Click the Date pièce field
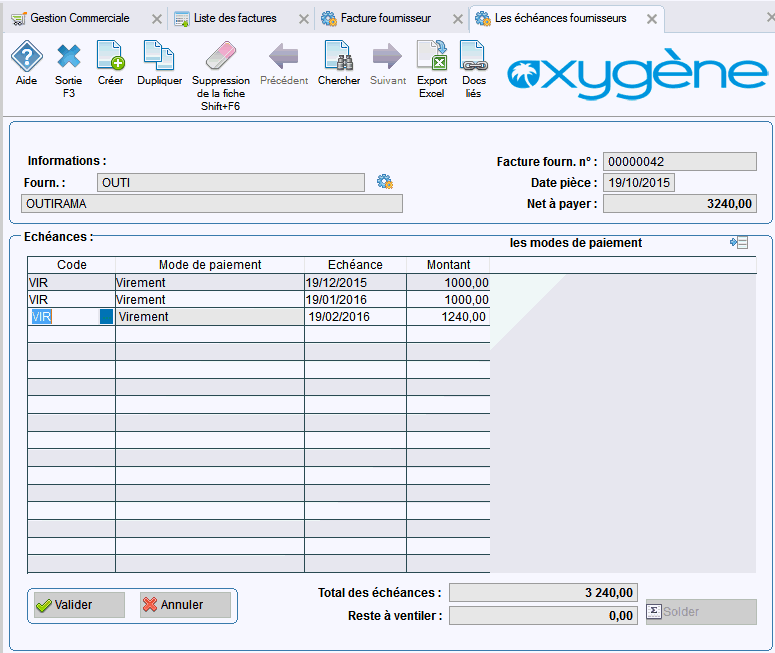 click(640, 183)
